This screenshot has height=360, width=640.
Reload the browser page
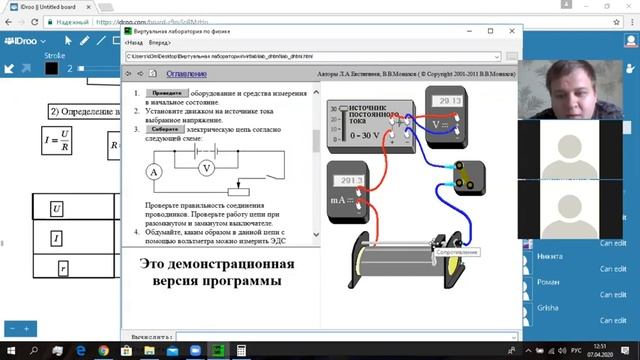click(x=35, y=22)
